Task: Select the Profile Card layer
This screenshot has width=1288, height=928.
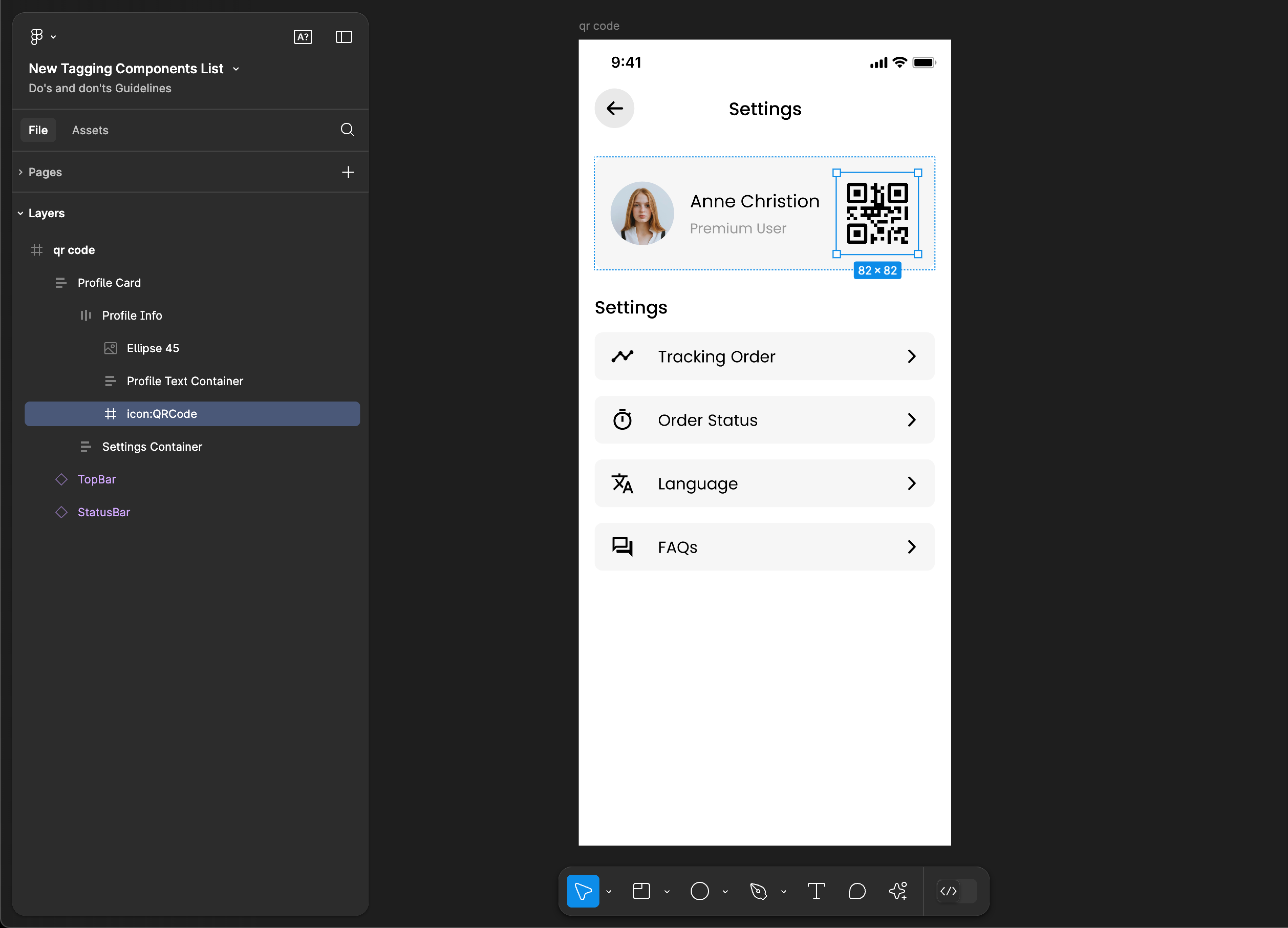Action: point(192,282)
